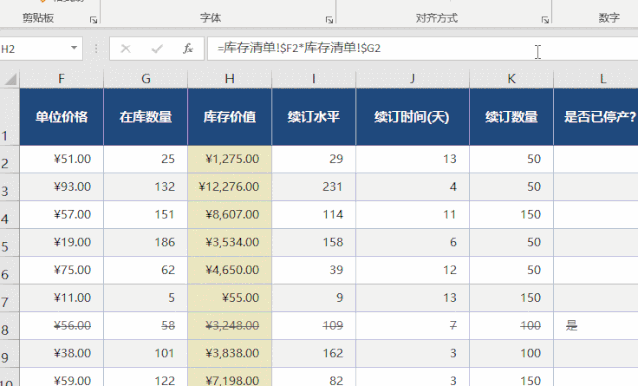638x386 pixels.
Task: Confirm formula entry with the checkmark icon
Action: pyautogui.click(x=157, y=49)
